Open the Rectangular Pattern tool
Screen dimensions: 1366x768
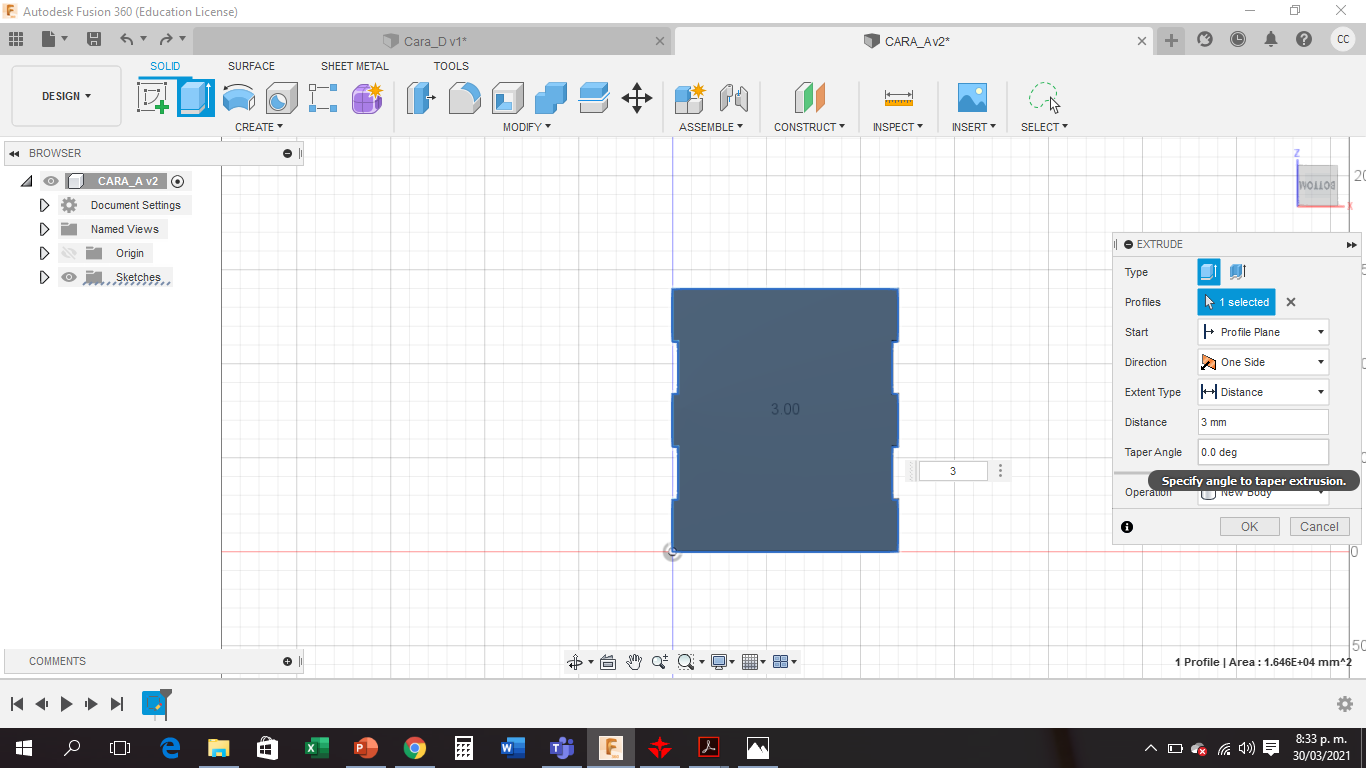[x=323, y=98]
